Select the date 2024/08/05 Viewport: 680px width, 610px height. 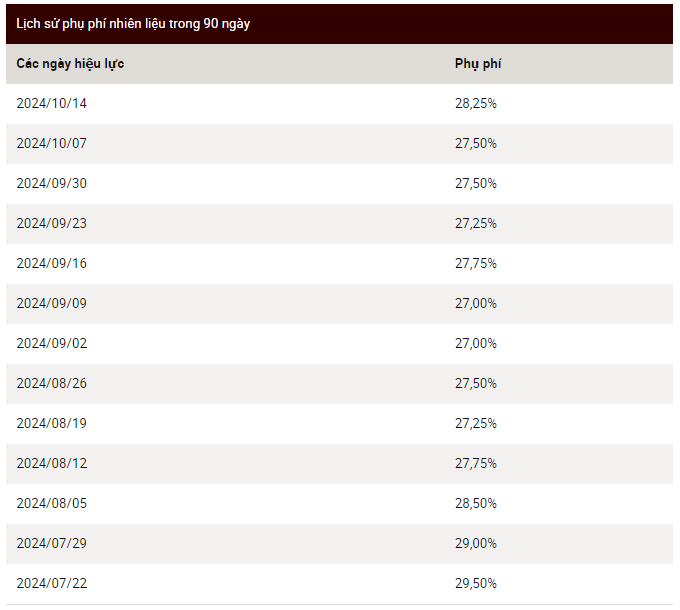(x=52, y=503)
